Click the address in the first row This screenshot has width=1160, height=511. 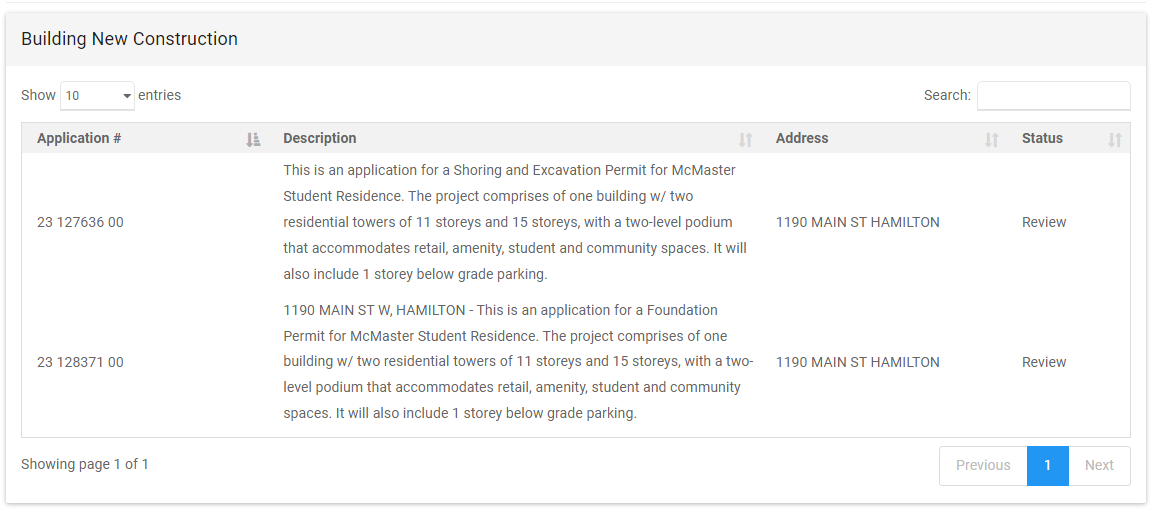coord(857,222)
